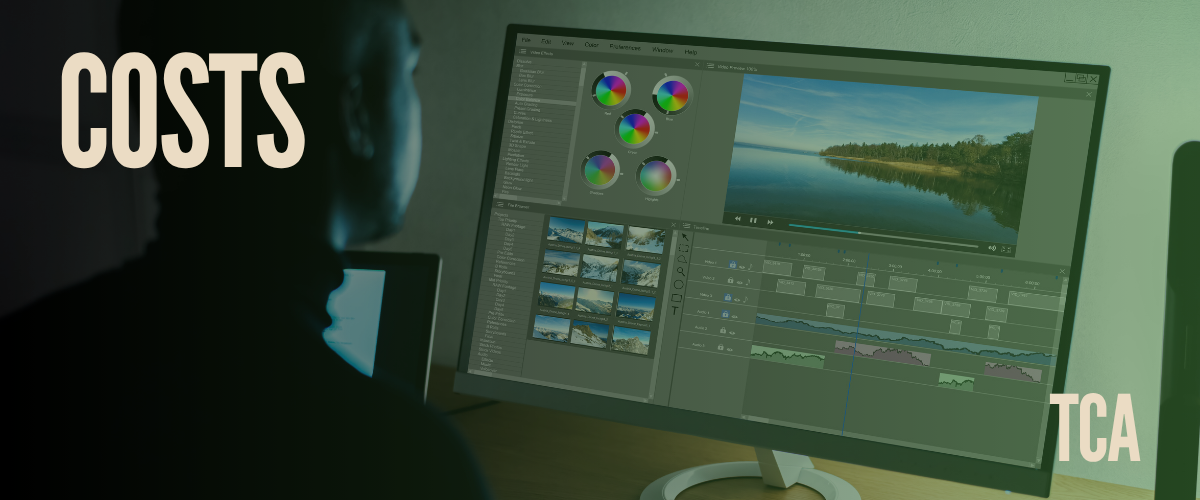Open the File menu
The height and width of the screenshot is (500, 1200).
tap(526, 40)
